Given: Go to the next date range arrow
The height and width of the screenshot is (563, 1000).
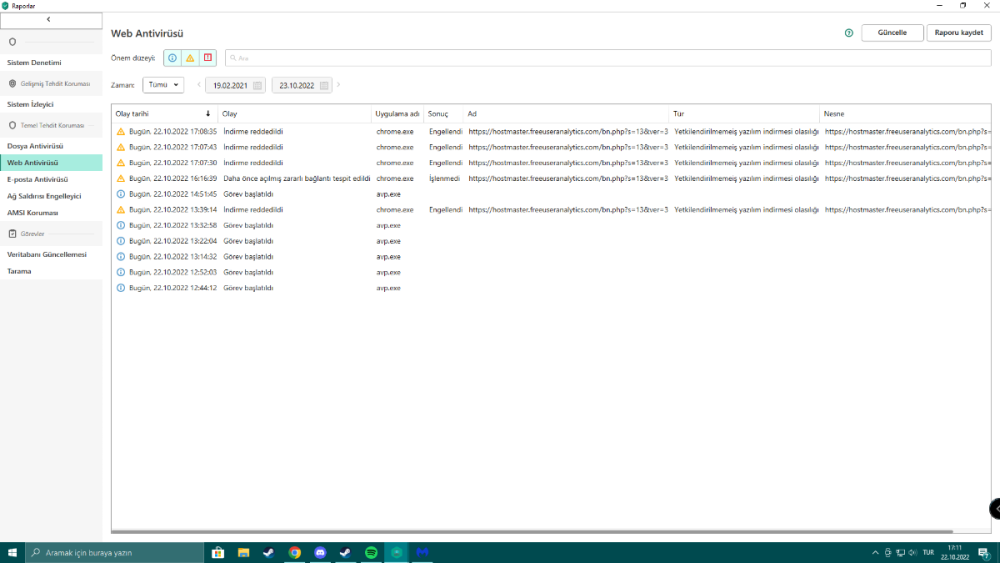Looking at the screenshot, I should click(x=338, y=85).
